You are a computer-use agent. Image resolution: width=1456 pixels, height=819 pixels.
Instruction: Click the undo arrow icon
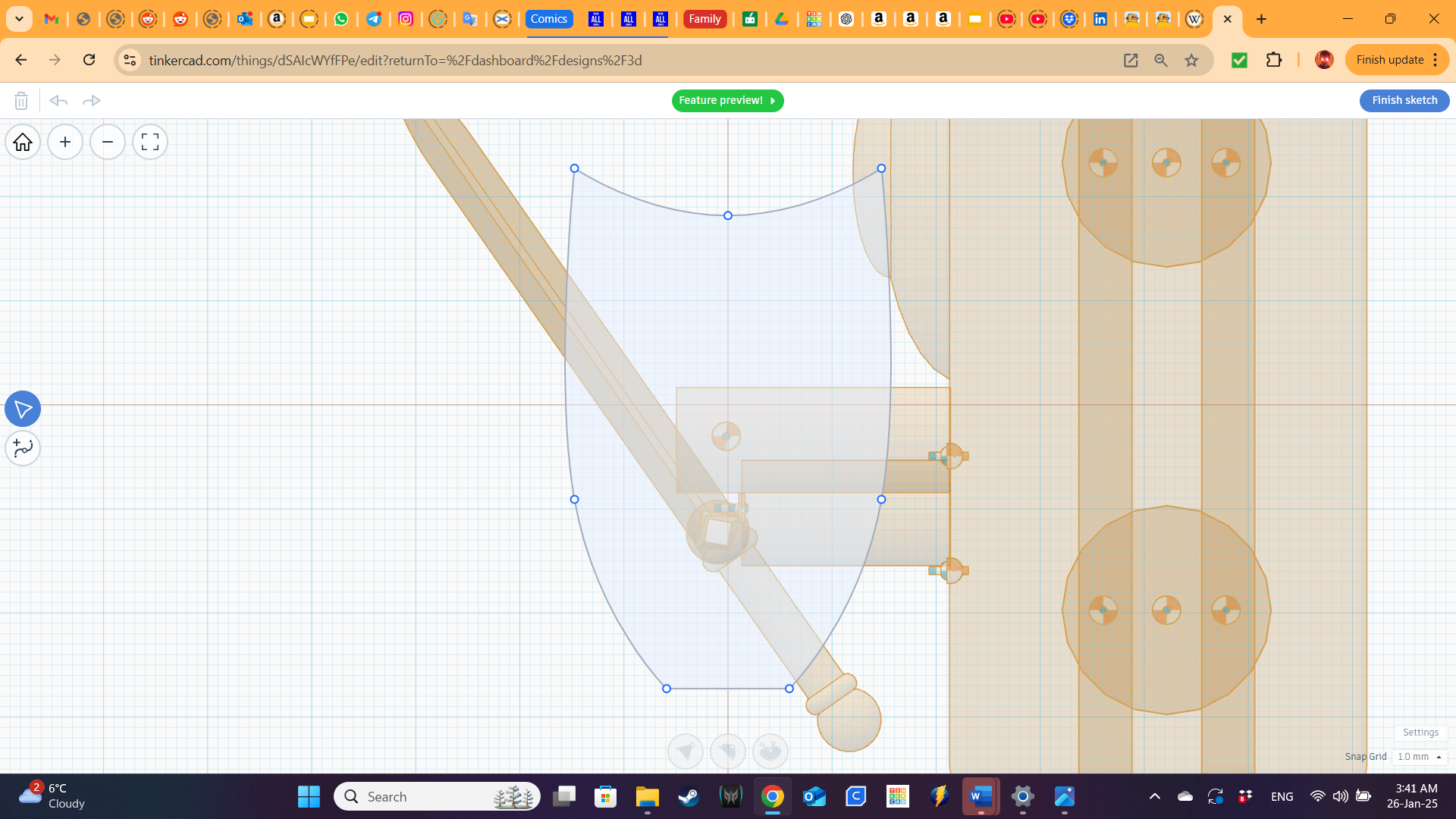[58, 100]
